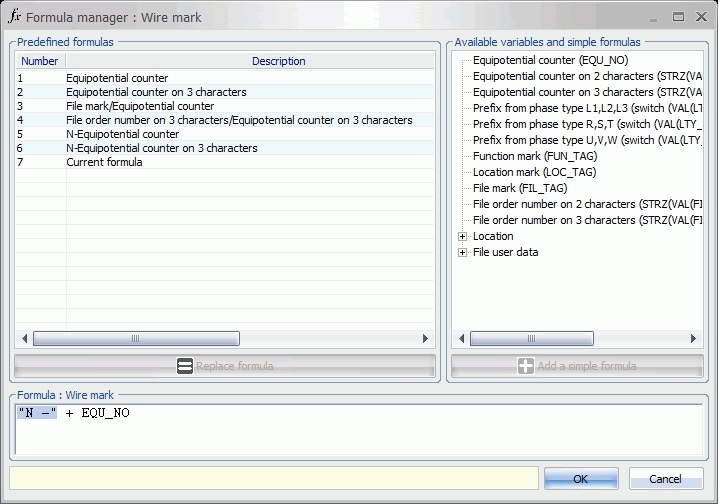Select 'N-Equipotential counter' formula row

point(225,134)
